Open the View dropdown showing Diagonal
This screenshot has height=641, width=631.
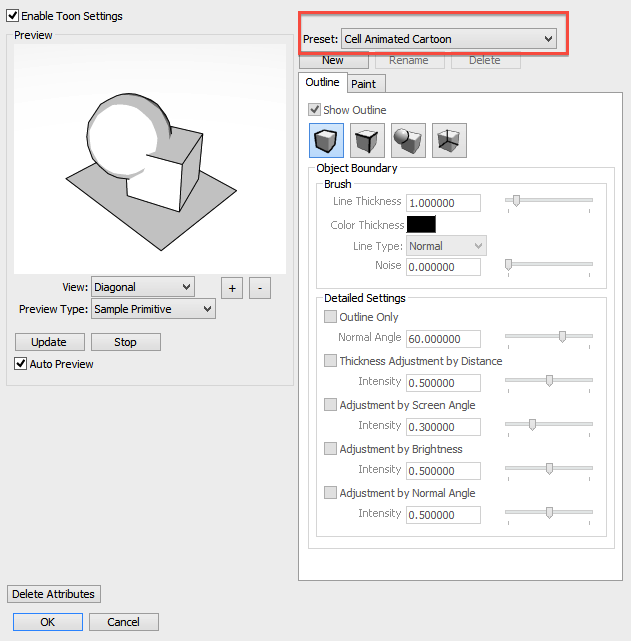[143, 287]
